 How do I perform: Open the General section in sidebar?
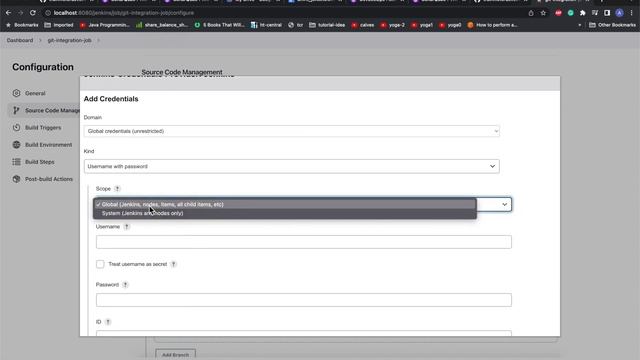[x=35, y=93]
